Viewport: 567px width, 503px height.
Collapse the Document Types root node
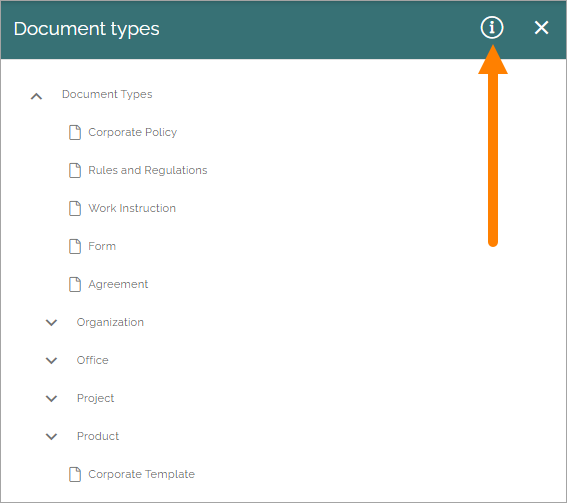(x=36, y=96)
